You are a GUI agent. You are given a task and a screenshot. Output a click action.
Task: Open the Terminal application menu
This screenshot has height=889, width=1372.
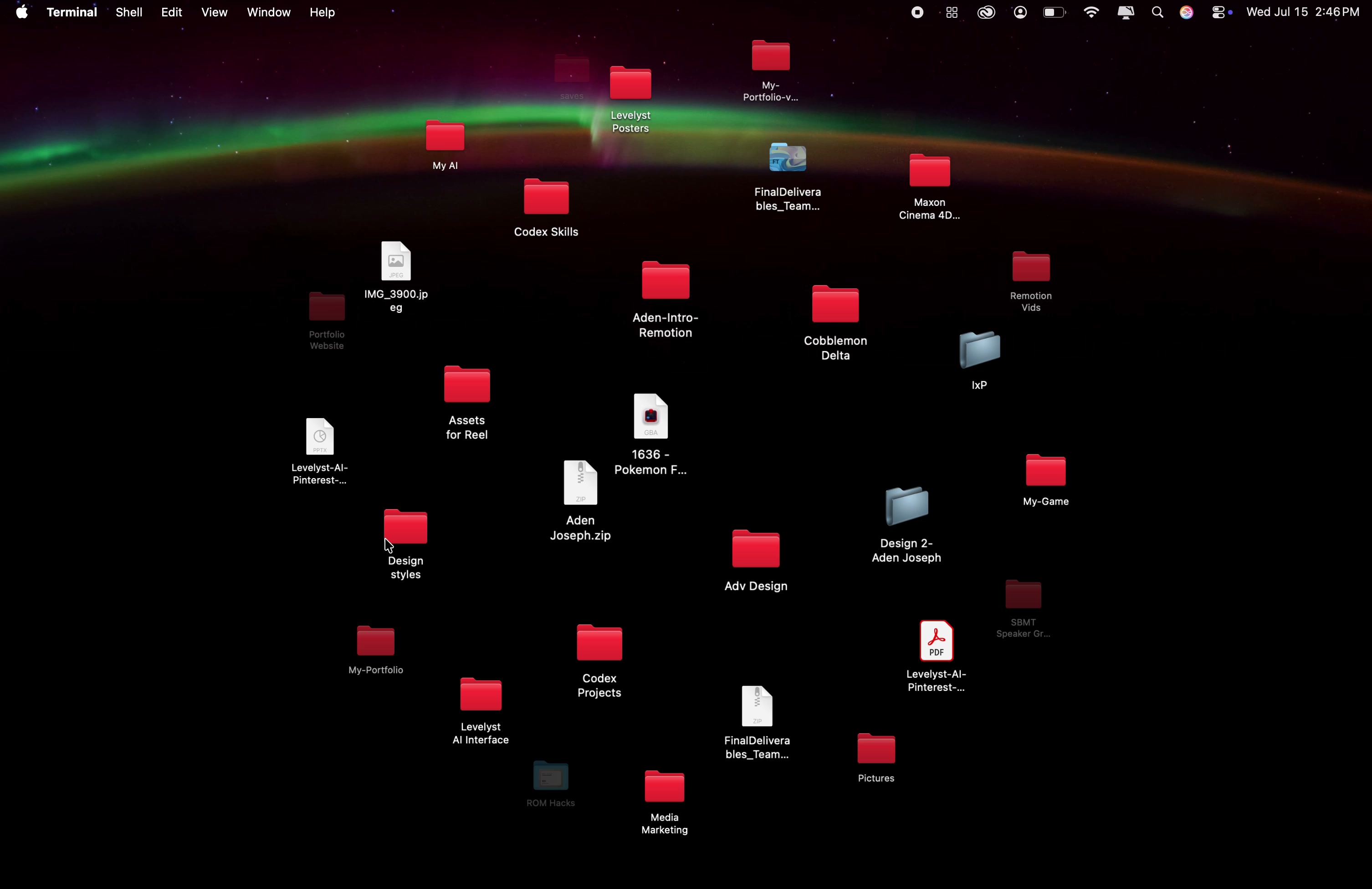72,12
